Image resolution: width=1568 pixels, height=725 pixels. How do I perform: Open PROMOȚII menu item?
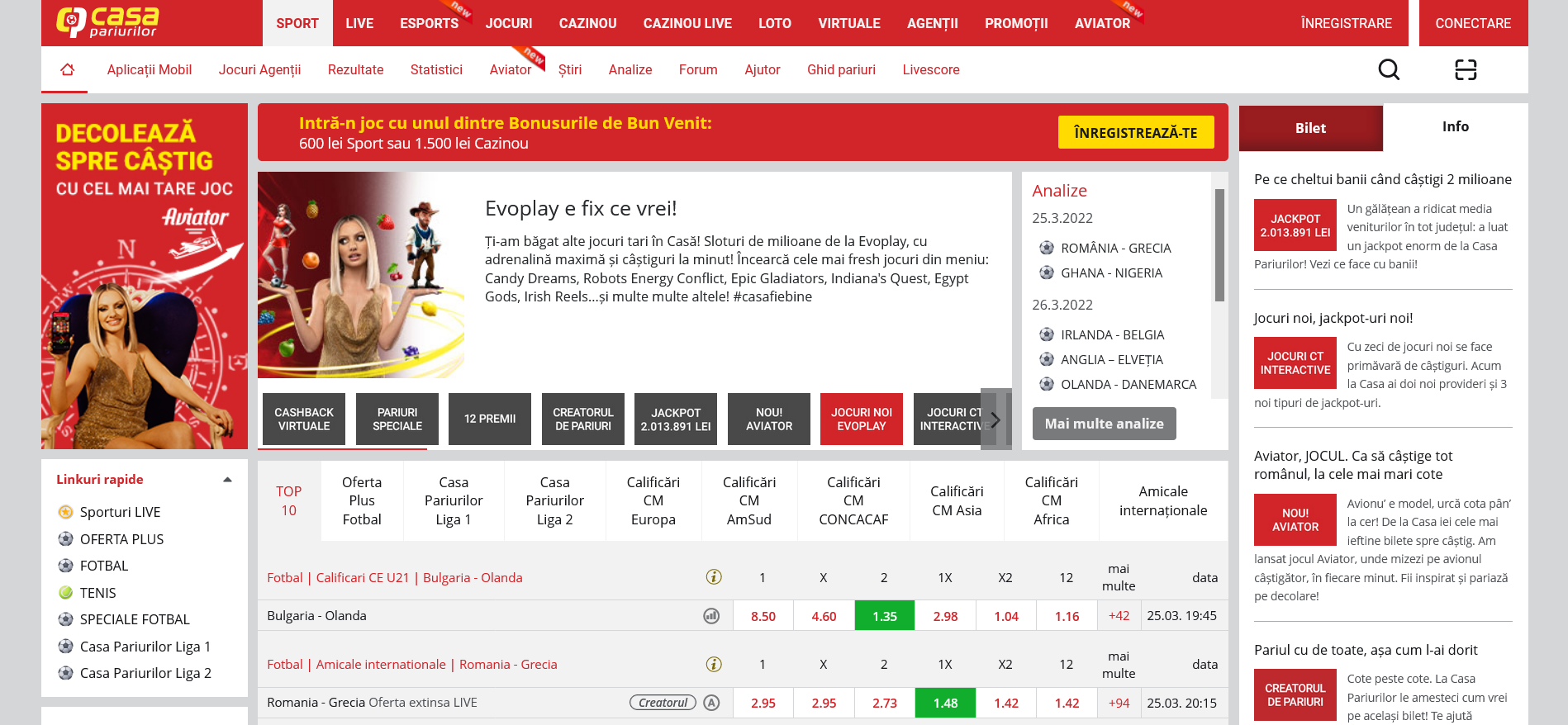1016,23
